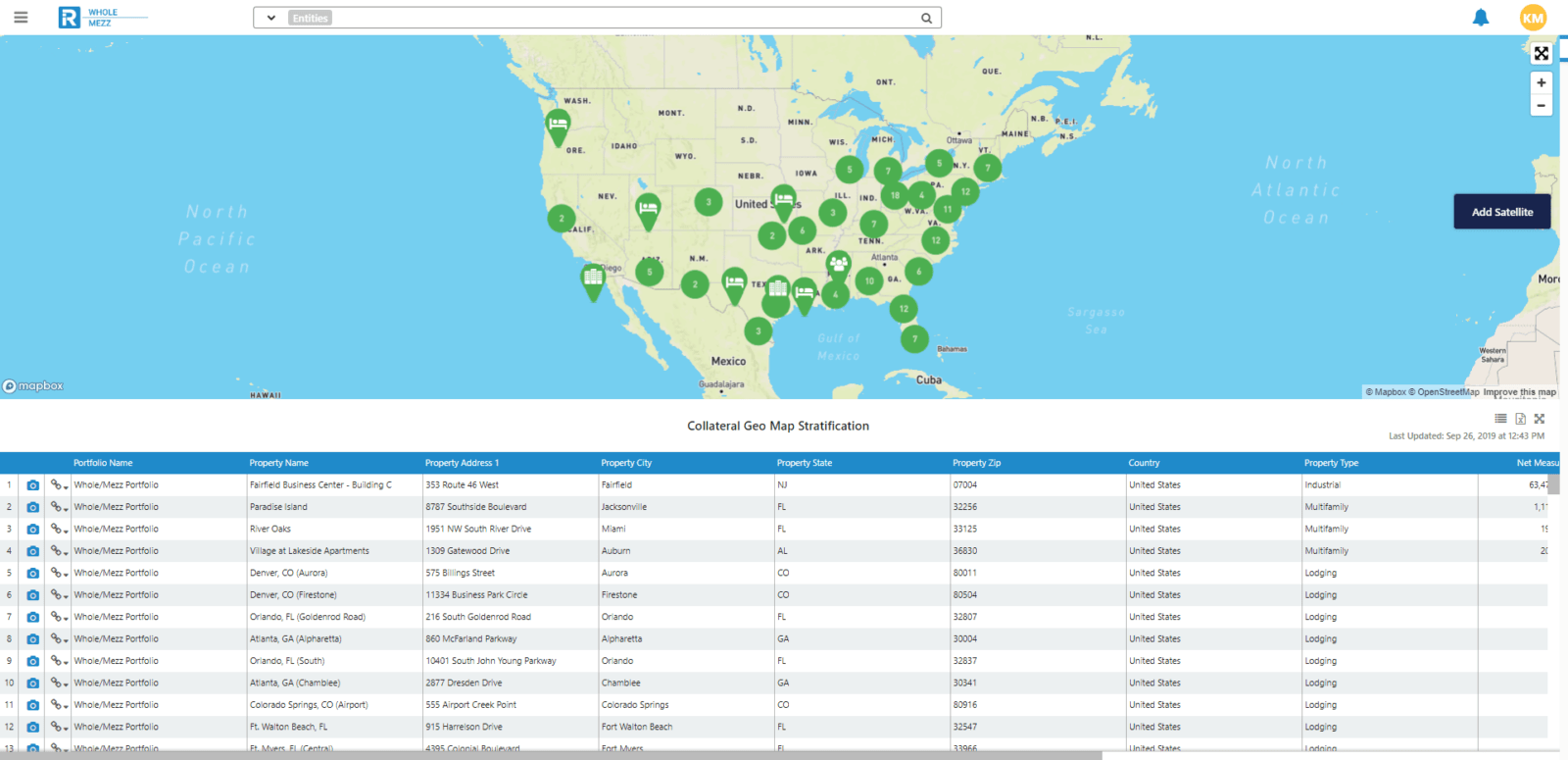Sort by the Property Name column header

[x=278, y=463]
